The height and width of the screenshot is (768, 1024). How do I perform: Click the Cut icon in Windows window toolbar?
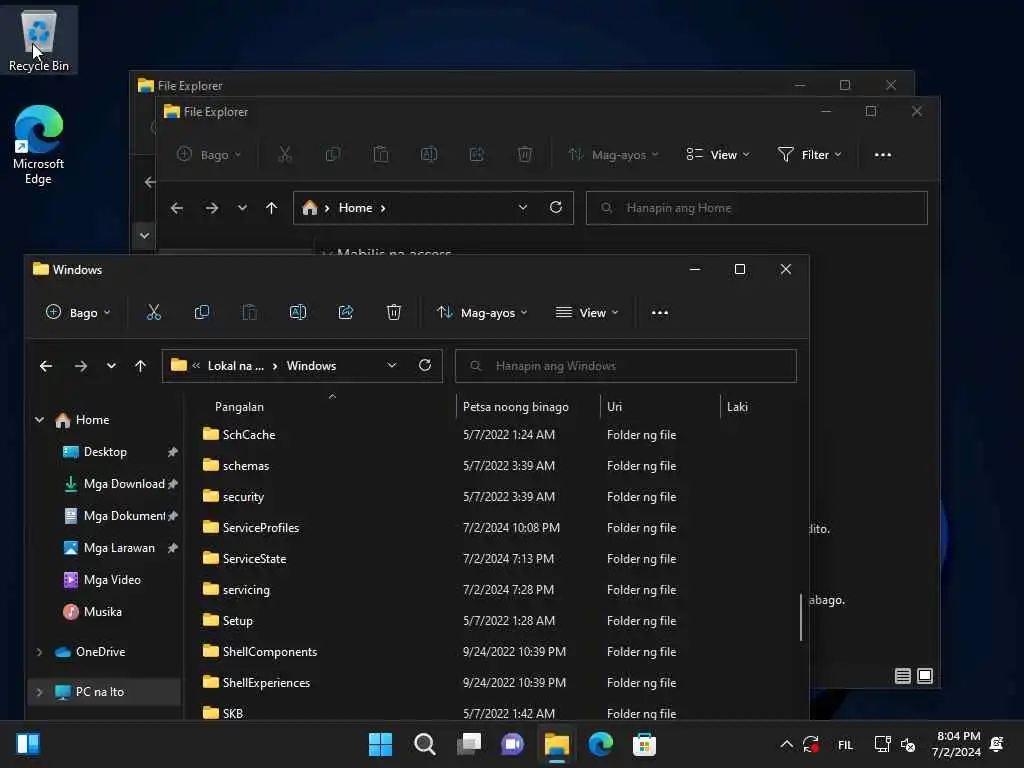[x=154, y=313]
